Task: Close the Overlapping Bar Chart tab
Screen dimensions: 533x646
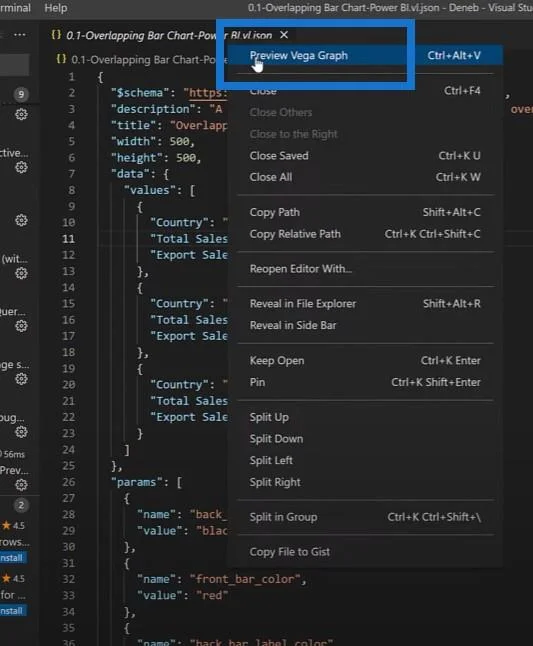Action: pyautogui.click(x=284, y=35)
